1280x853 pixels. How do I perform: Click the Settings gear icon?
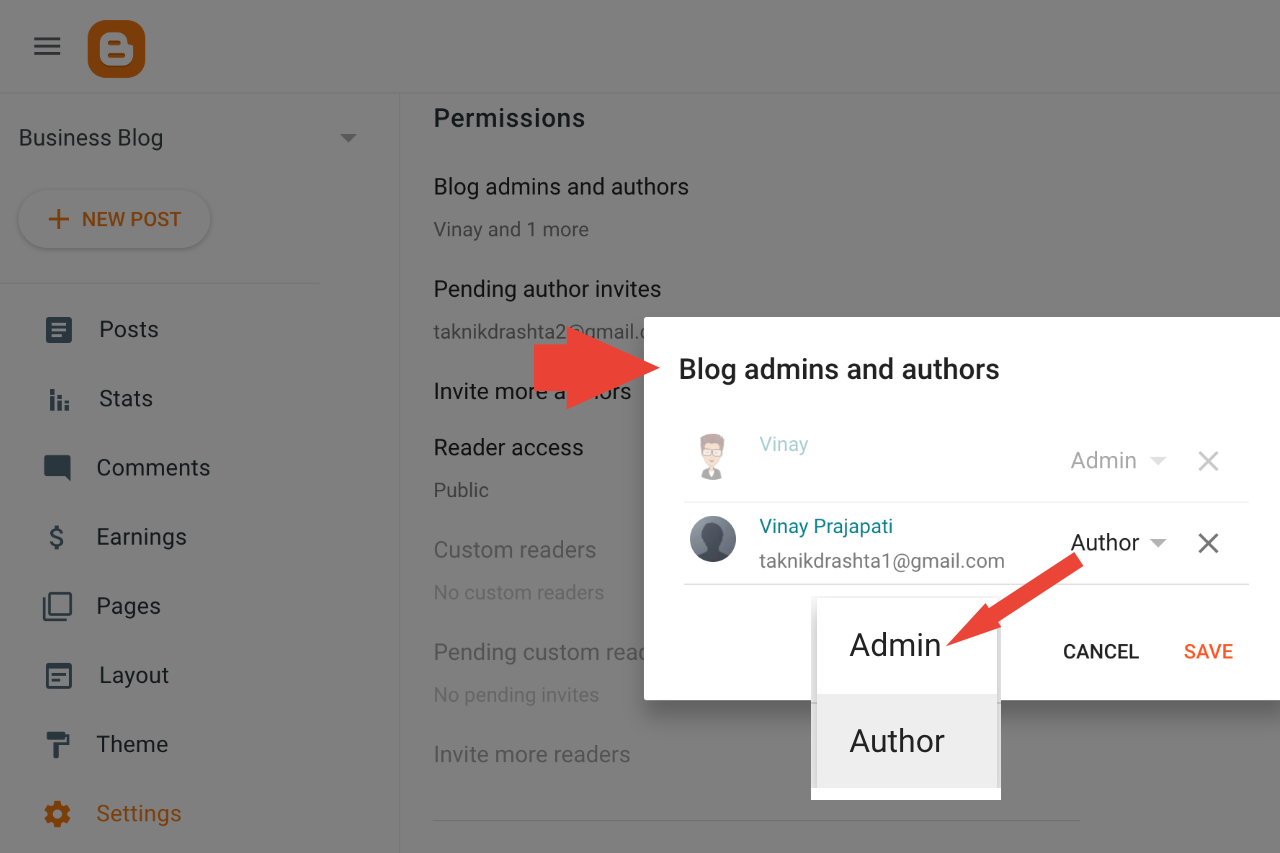pyautogui.click(x=58, y=814)
